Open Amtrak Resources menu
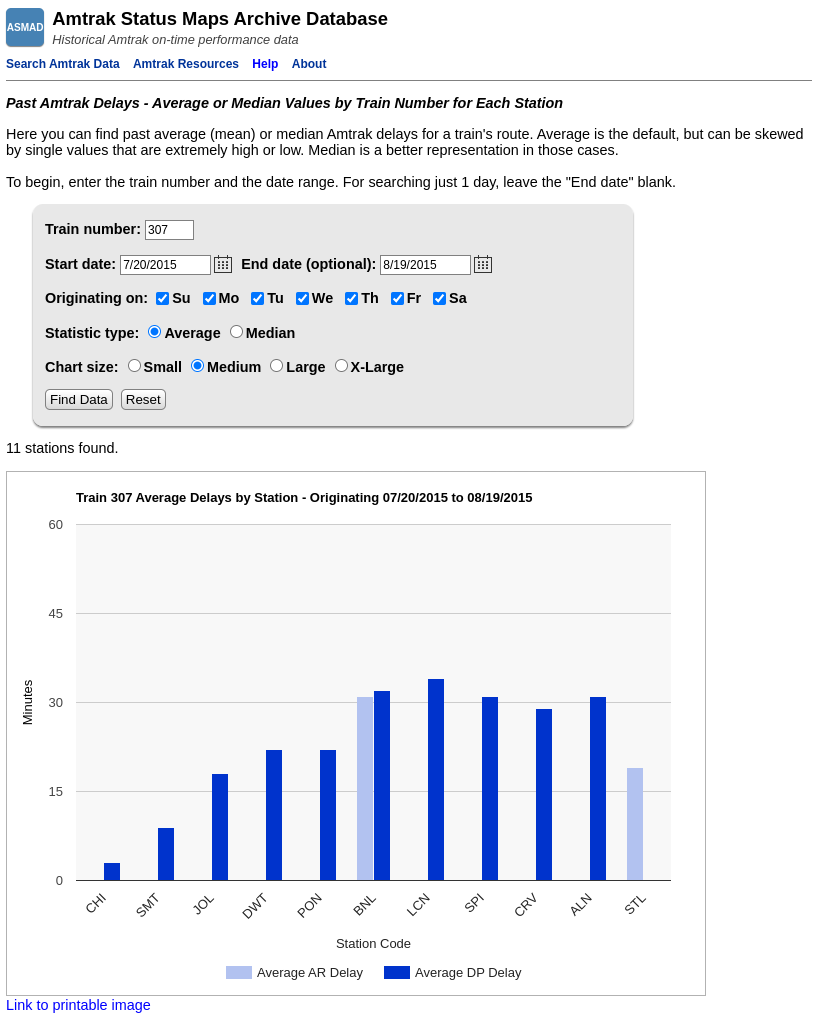 point(186,64)
